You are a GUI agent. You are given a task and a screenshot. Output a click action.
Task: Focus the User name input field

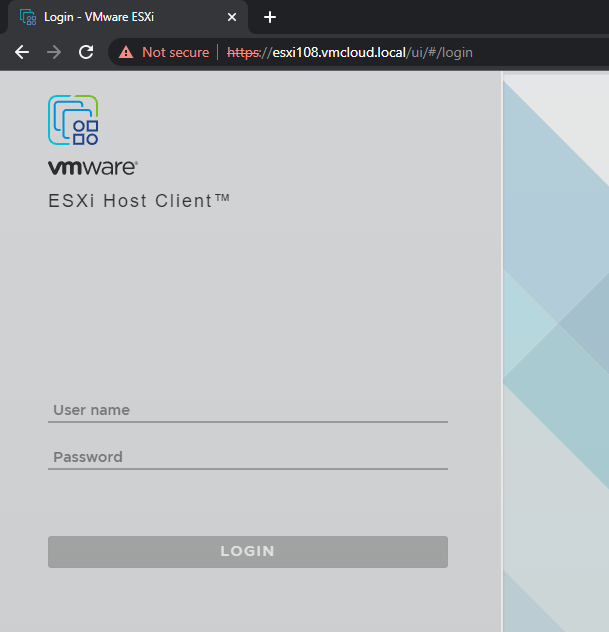click(247, 410)
